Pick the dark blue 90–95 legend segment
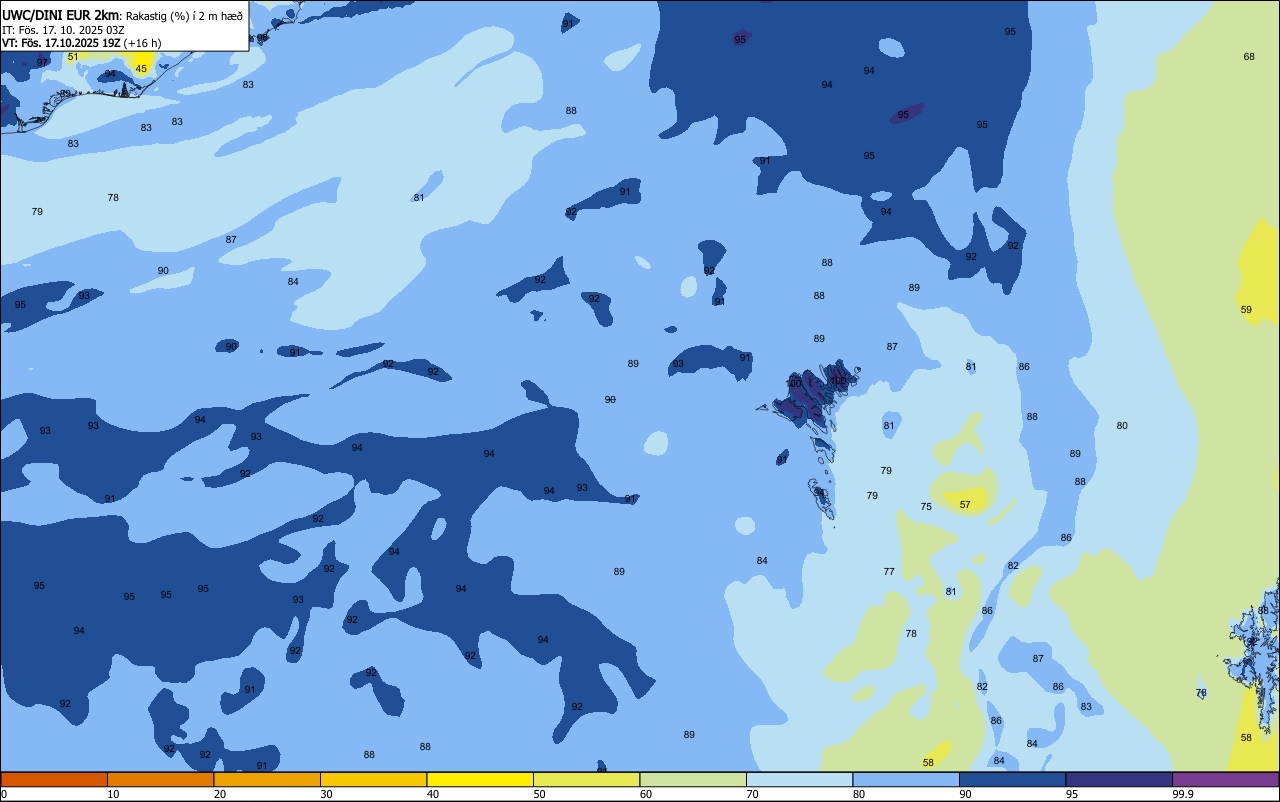The width and height of the screenshot is (1280, 802). pos(1012,779)
